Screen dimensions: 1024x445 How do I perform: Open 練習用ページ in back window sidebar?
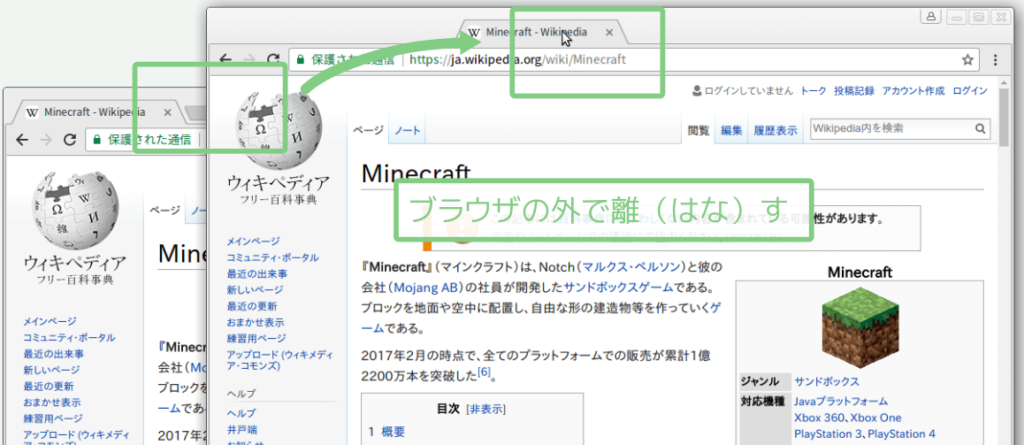pos(53,418)
